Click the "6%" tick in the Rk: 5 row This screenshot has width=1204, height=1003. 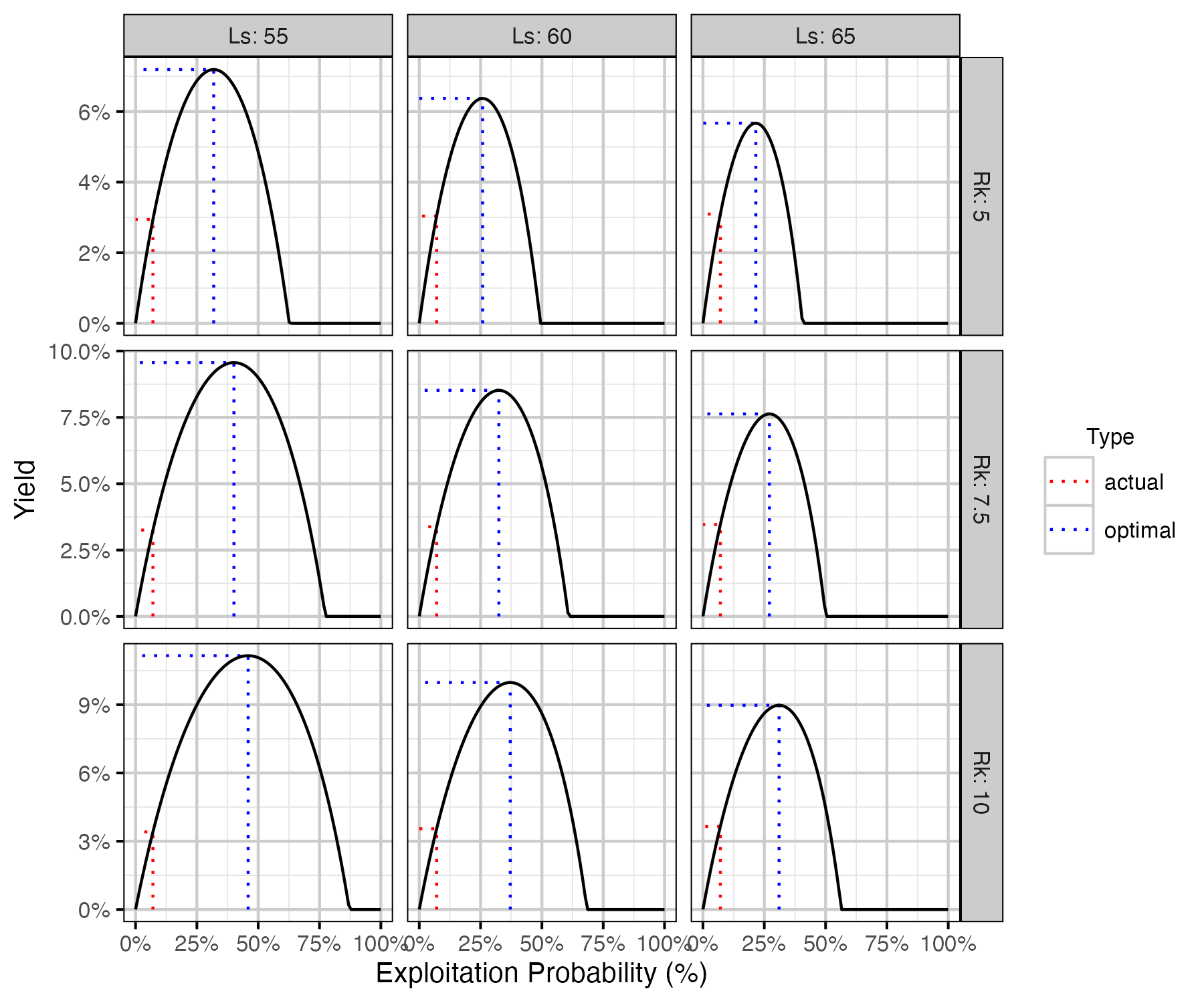94,112
